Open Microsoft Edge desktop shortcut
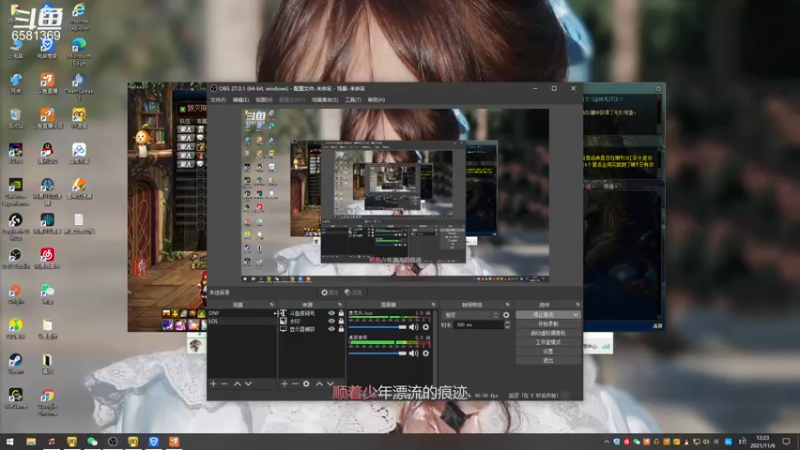The height and width of the screenshot is (450, 800). click(x=79, y=52)
